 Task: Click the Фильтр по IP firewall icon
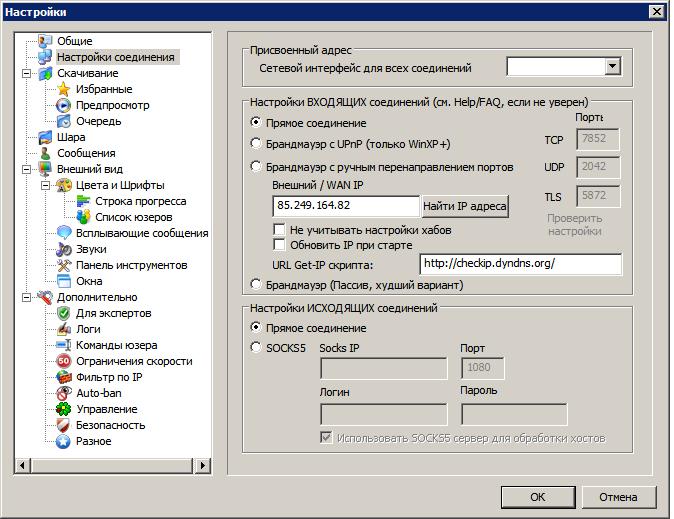click(x=64, y=377)
